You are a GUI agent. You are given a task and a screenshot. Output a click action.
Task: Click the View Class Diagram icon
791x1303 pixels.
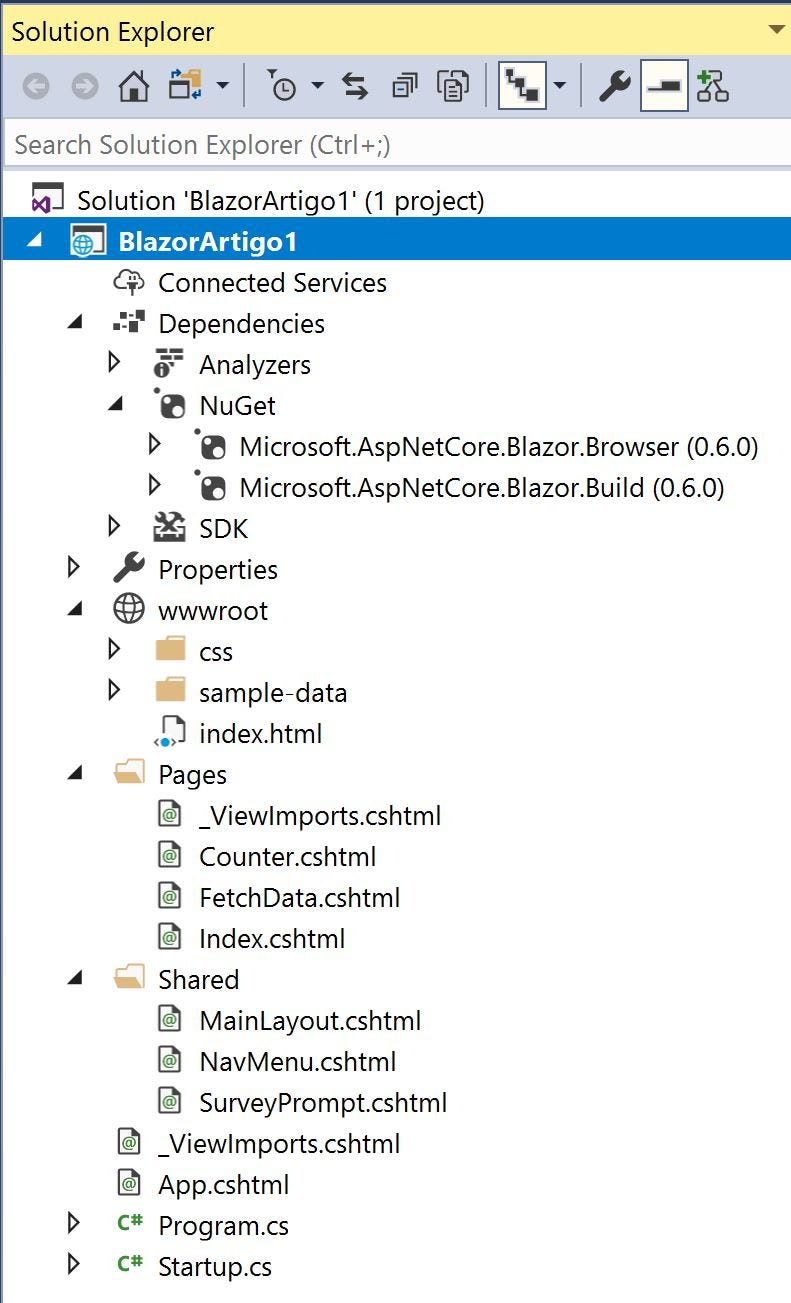[x=713, y=87]
